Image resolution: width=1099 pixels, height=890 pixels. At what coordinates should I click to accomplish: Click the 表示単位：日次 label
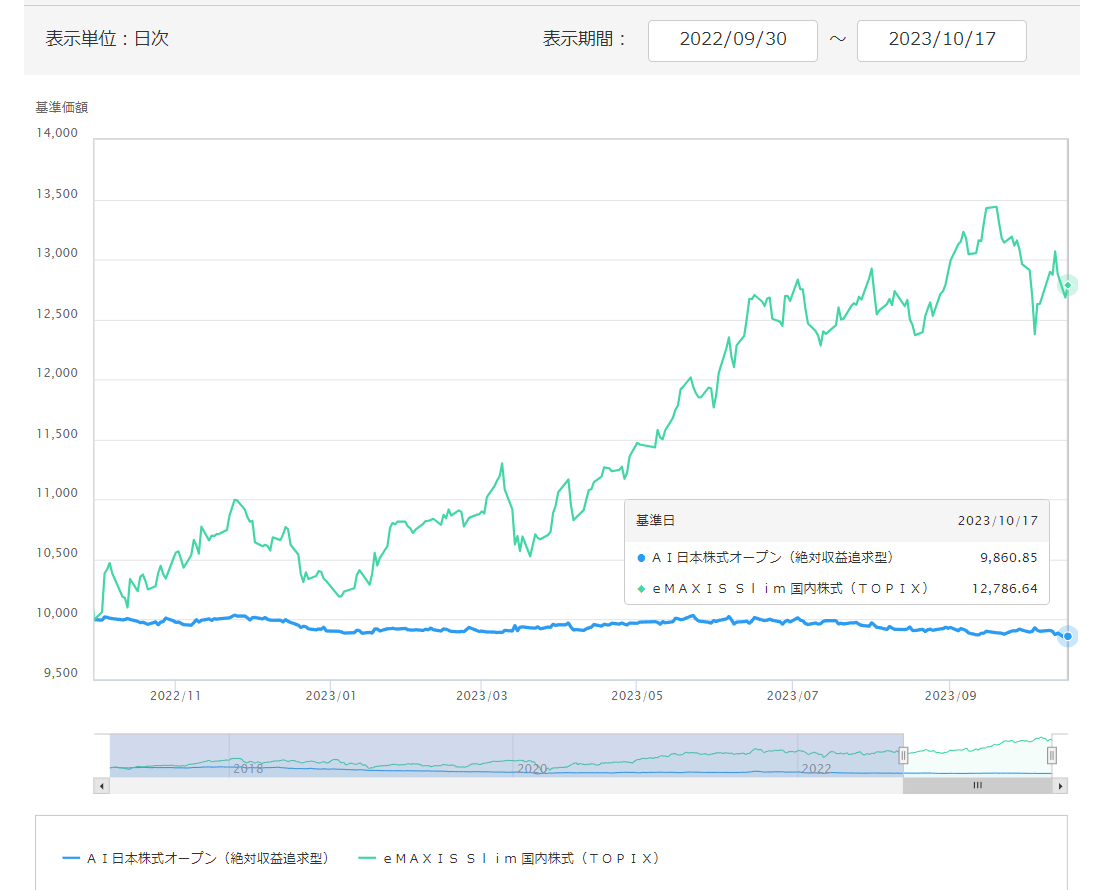pos(107,40)
